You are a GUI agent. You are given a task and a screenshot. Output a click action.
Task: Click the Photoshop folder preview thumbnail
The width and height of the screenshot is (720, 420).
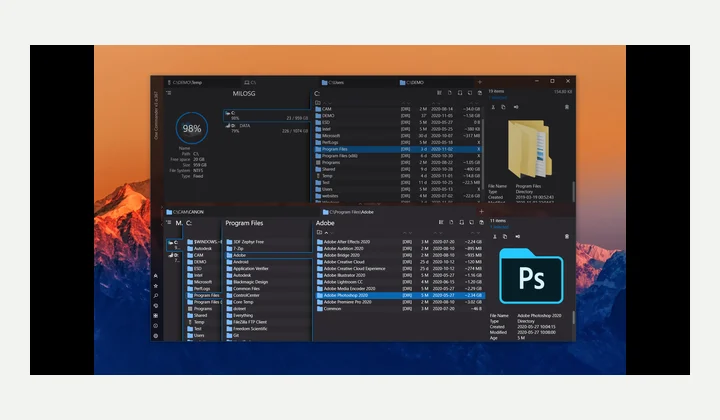[x=531, y=276]
